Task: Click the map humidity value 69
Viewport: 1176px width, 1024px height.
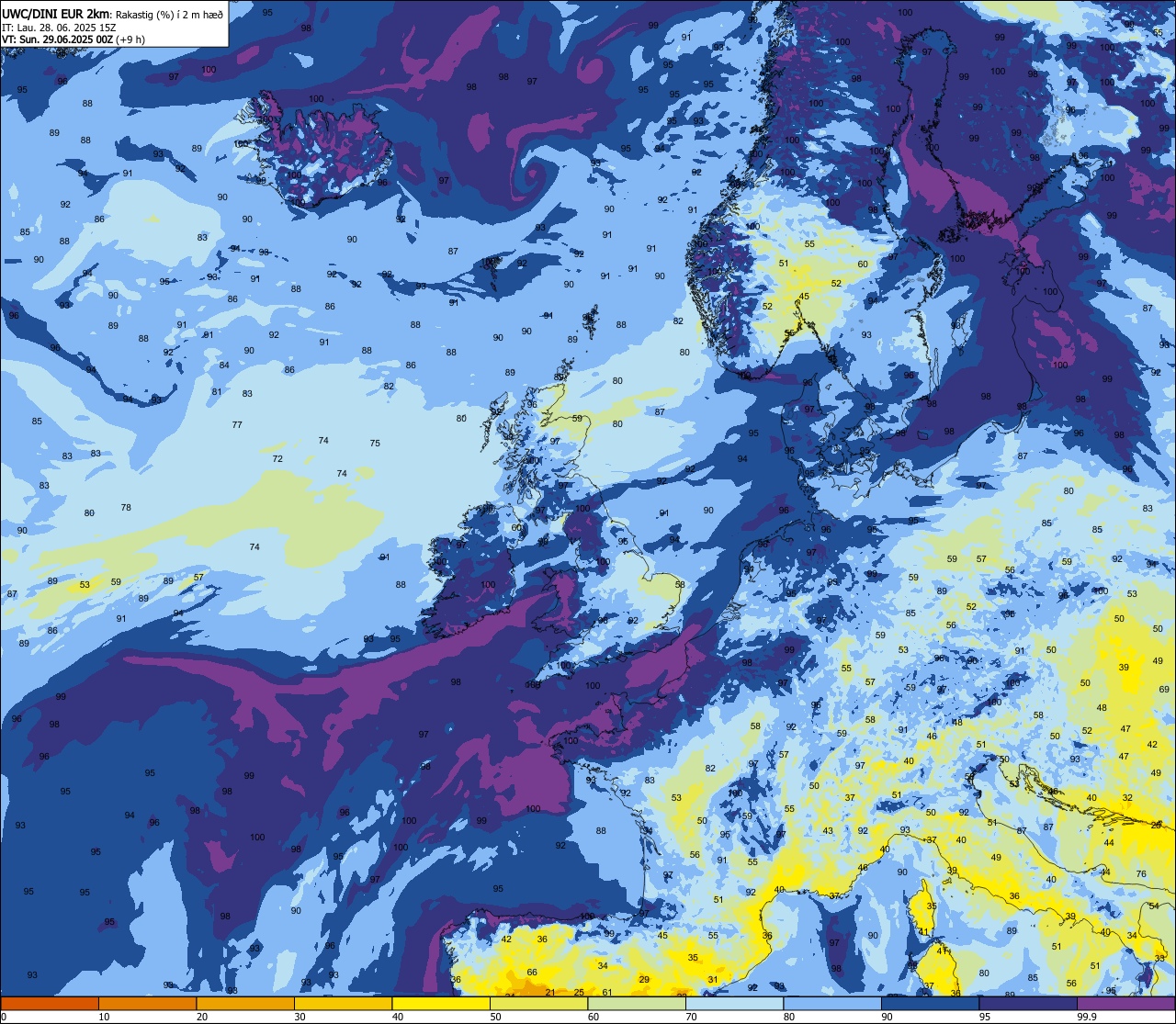Action: (1163, 689)
